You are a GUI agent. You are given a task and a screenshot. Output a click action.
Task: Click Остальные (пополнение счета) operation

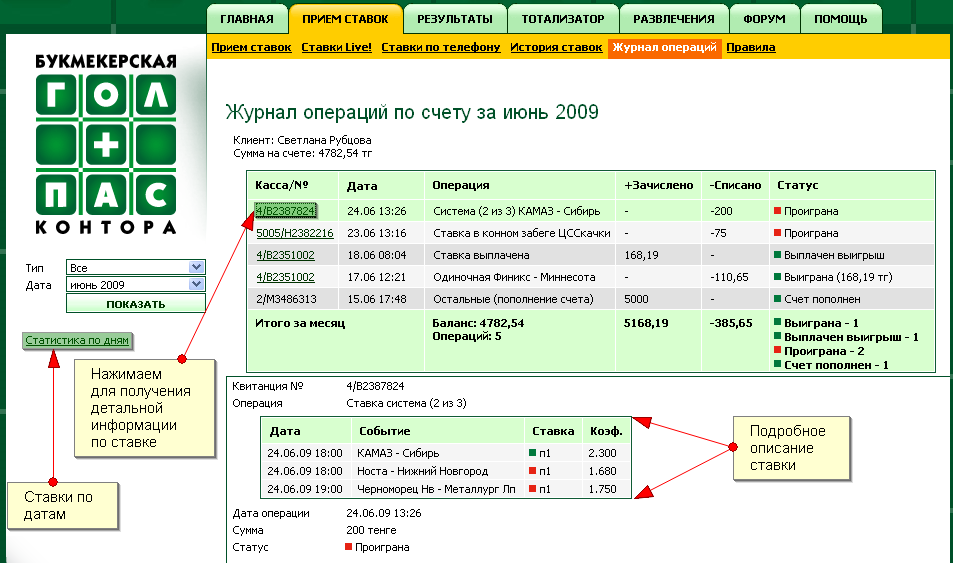pos(513,299)
